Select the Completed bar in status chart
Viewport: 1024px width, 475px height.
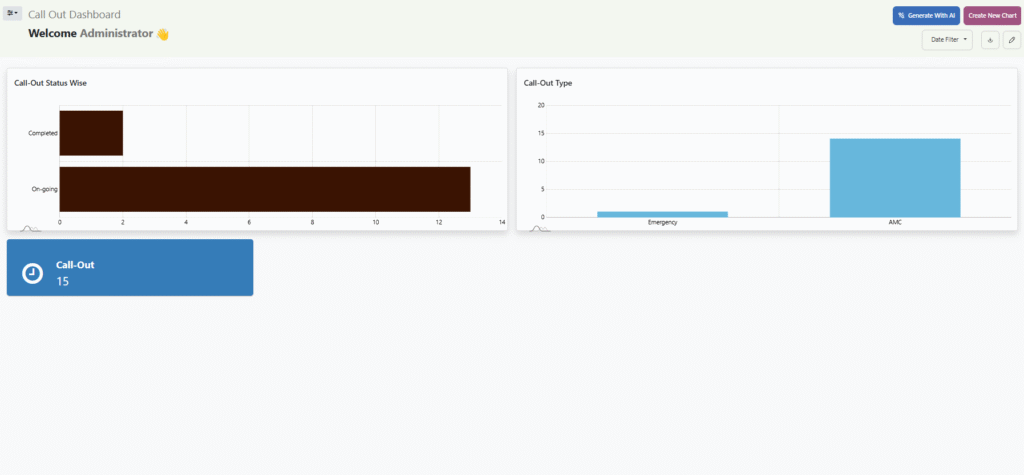tap(91, 133)
